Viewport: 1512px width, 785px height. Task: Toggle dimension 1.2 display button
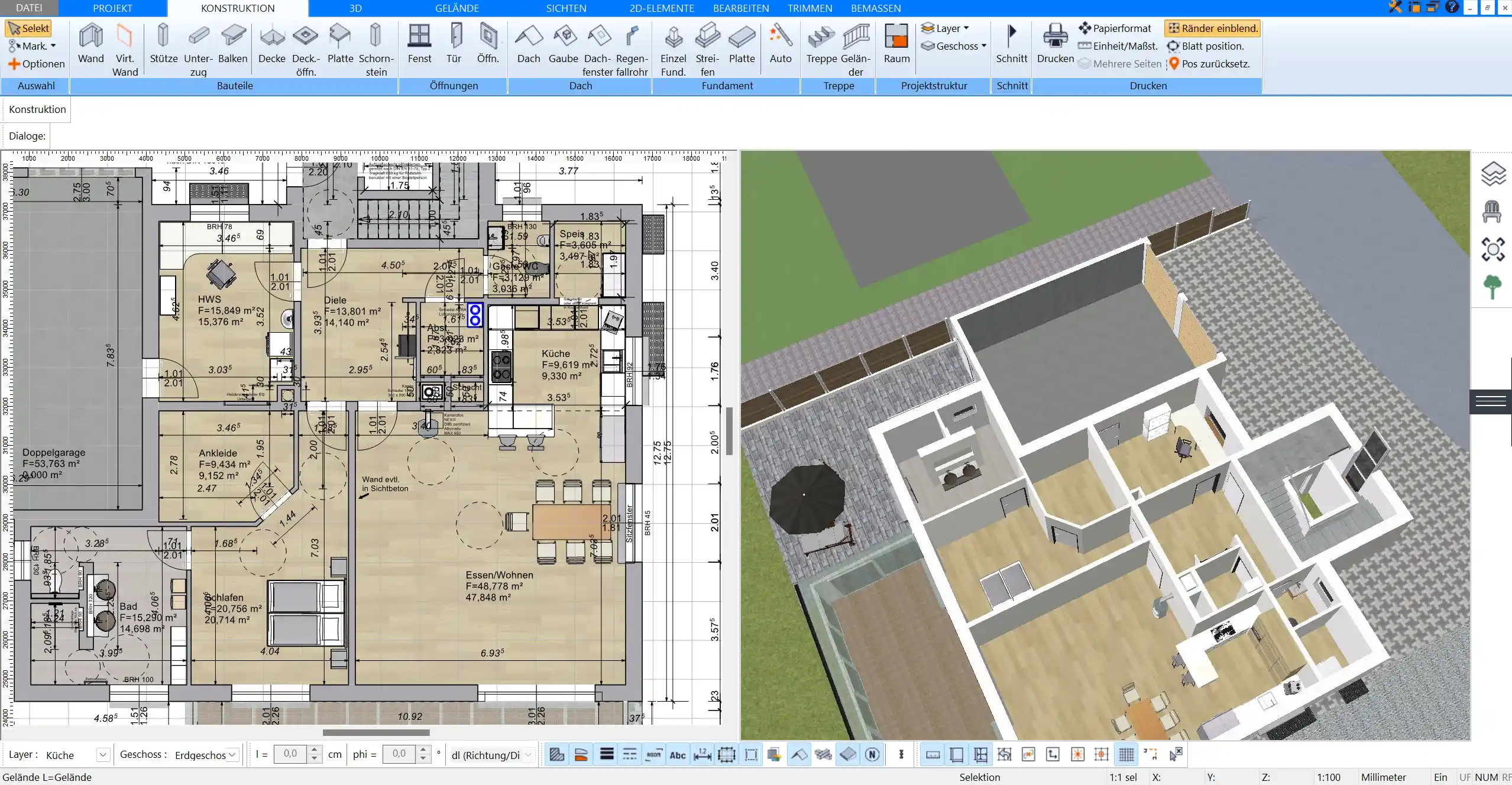[x=702, y=754]
